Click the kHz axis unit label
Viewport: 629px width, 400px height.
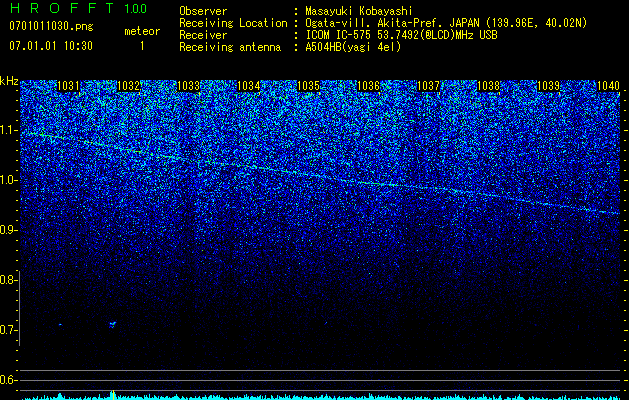[9, 81]
